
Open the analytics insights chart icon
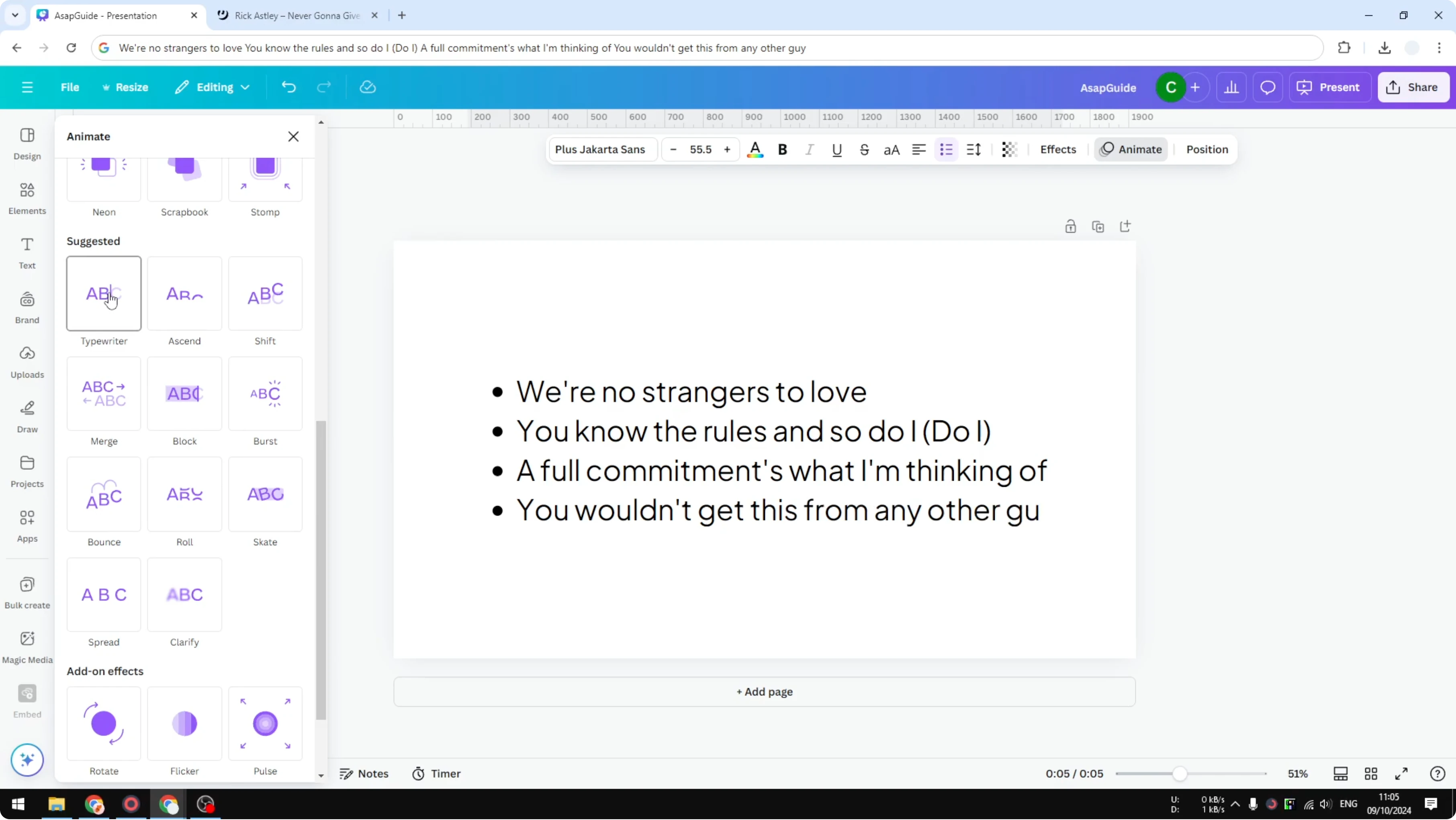tap(1231, 87)
